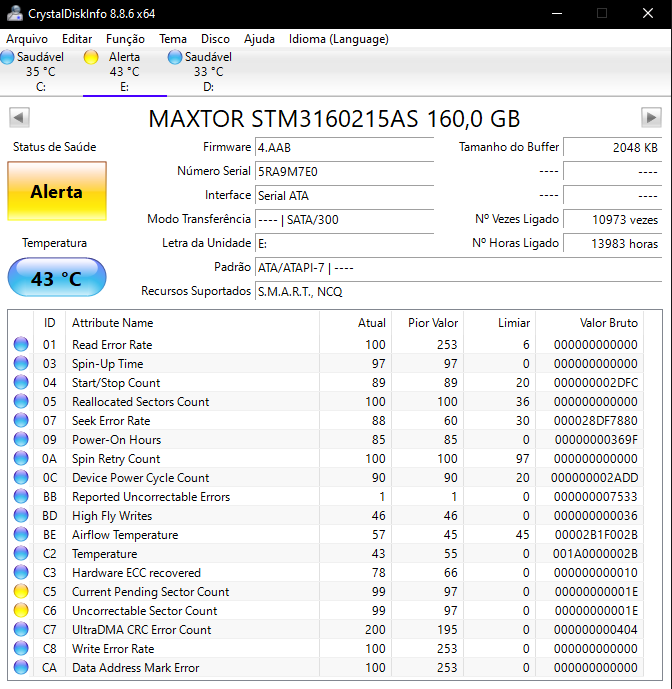Click the Attribute Name column header
Viewport: 672px width, 689px height.
click(193, 323)
